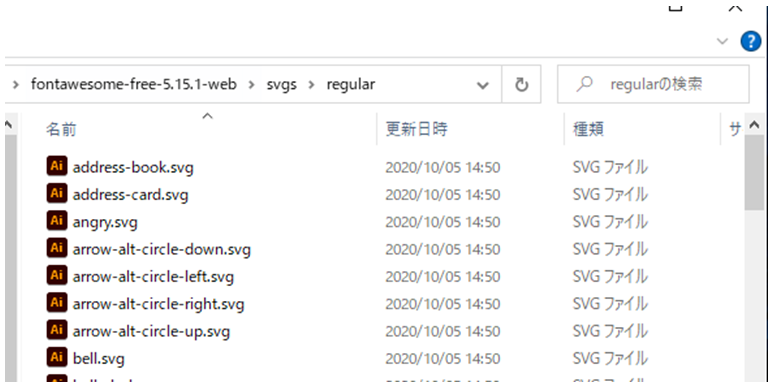Open the address bar history dropdown
The image size is (775, 382).
(482, 85)
